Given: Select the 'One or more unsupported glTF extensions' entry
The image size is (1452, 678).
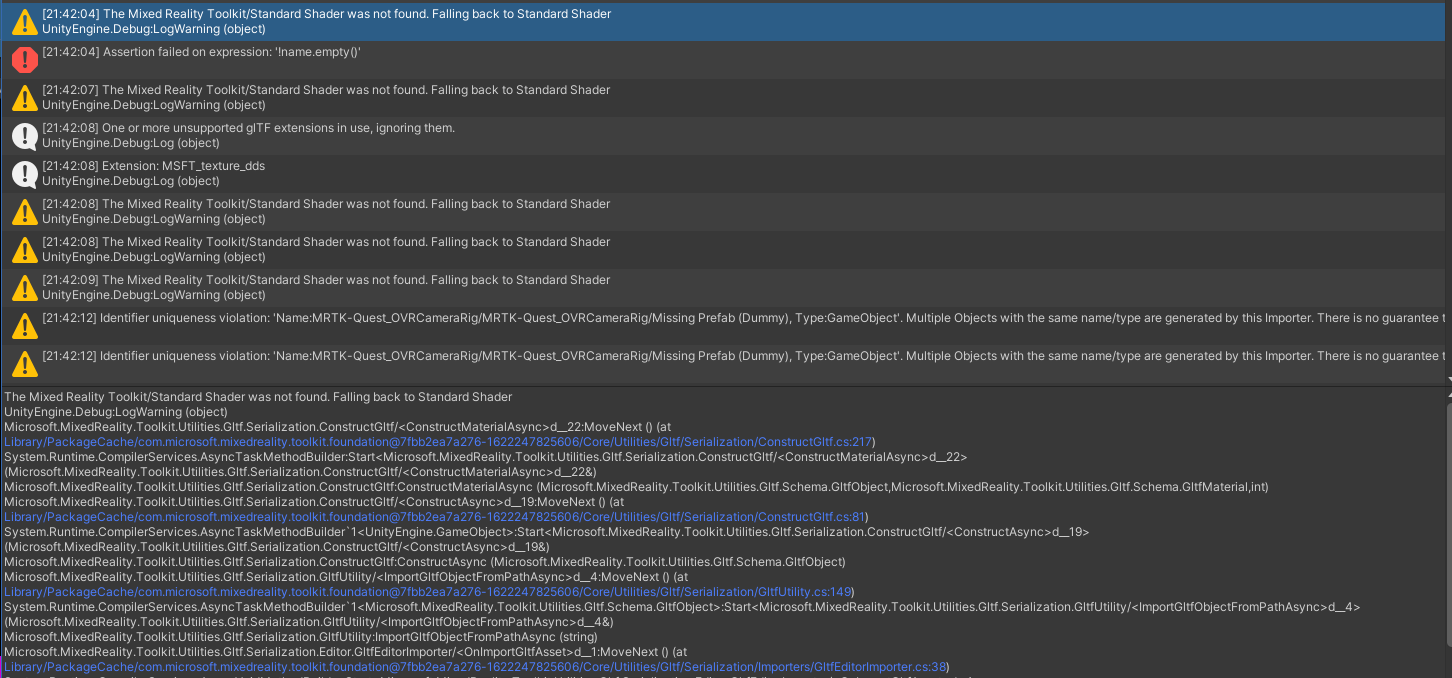Looking at the screenshot, I should point(400,135).
